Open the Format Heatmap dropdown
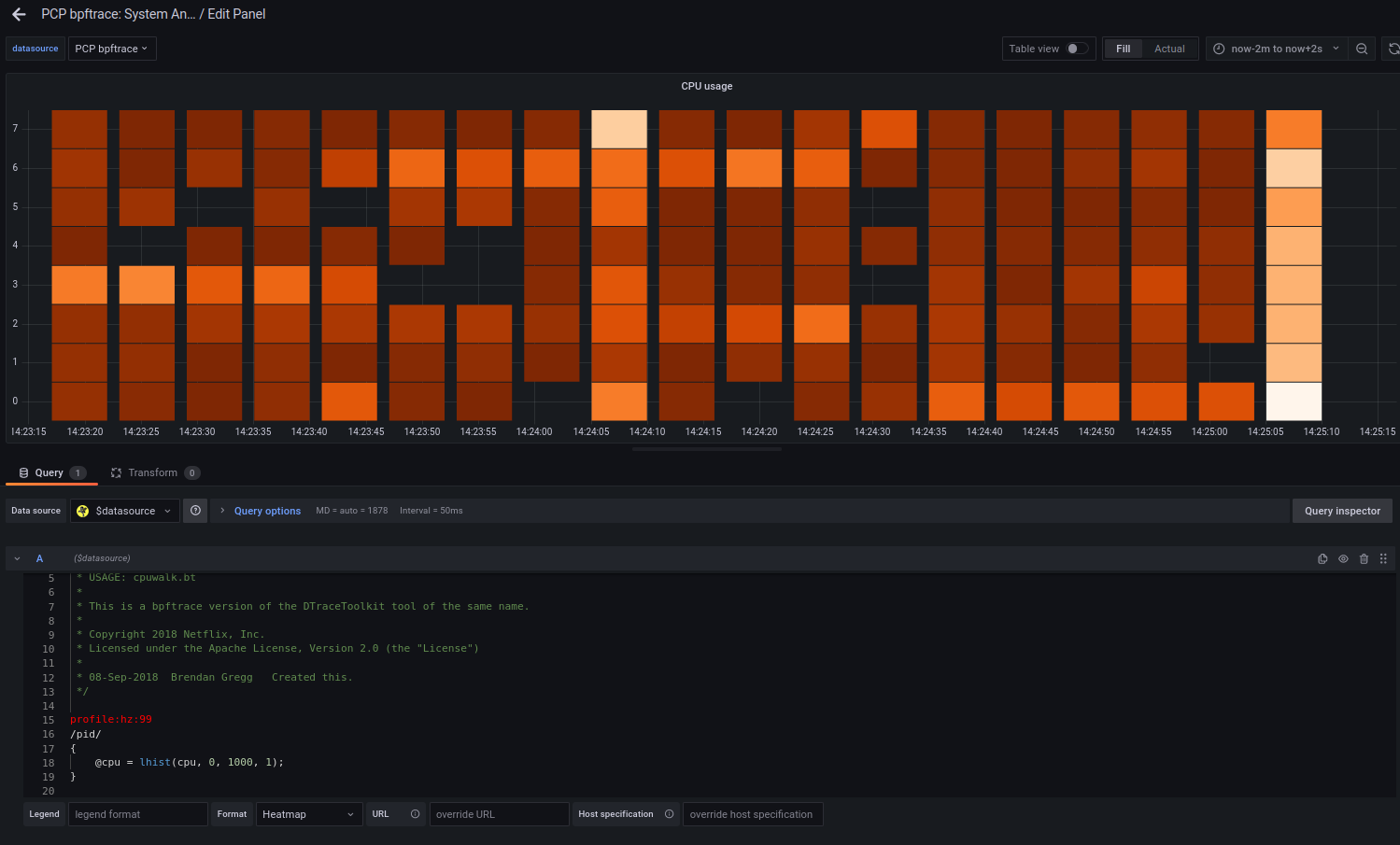The width and height of the screenshot is (1400, 845). pyautogui.click(x=308, y=814)
